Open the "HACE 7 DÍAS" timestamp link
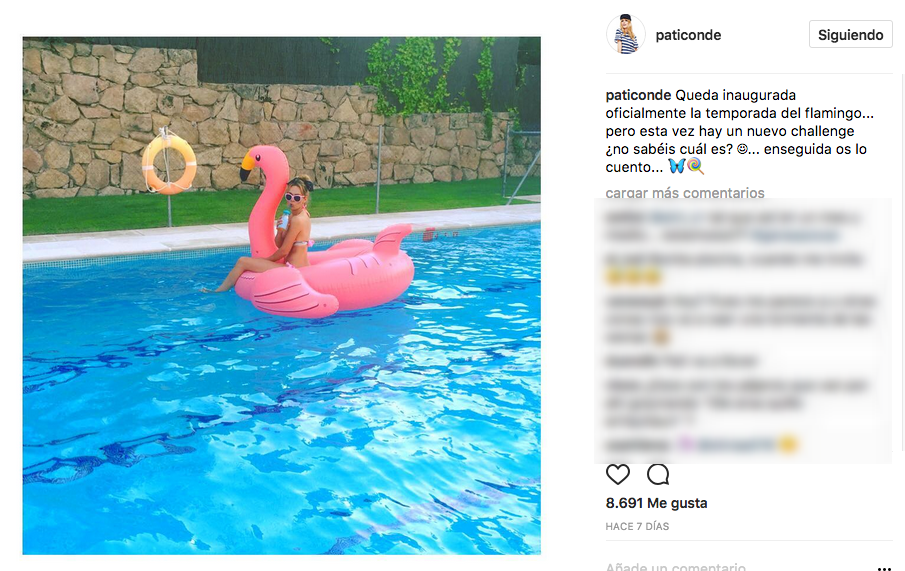This screenshot has width=905, height=571. coord(637,527)
